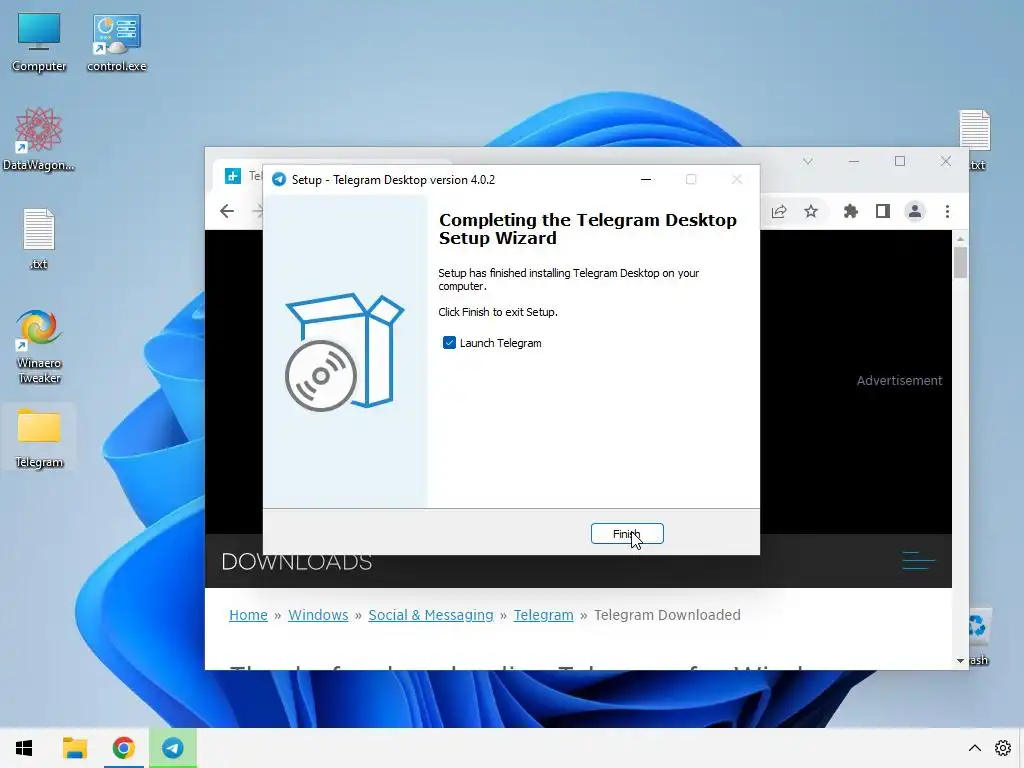
Task: Click the Finish button in Setup
Action: [x=627, y=534]
